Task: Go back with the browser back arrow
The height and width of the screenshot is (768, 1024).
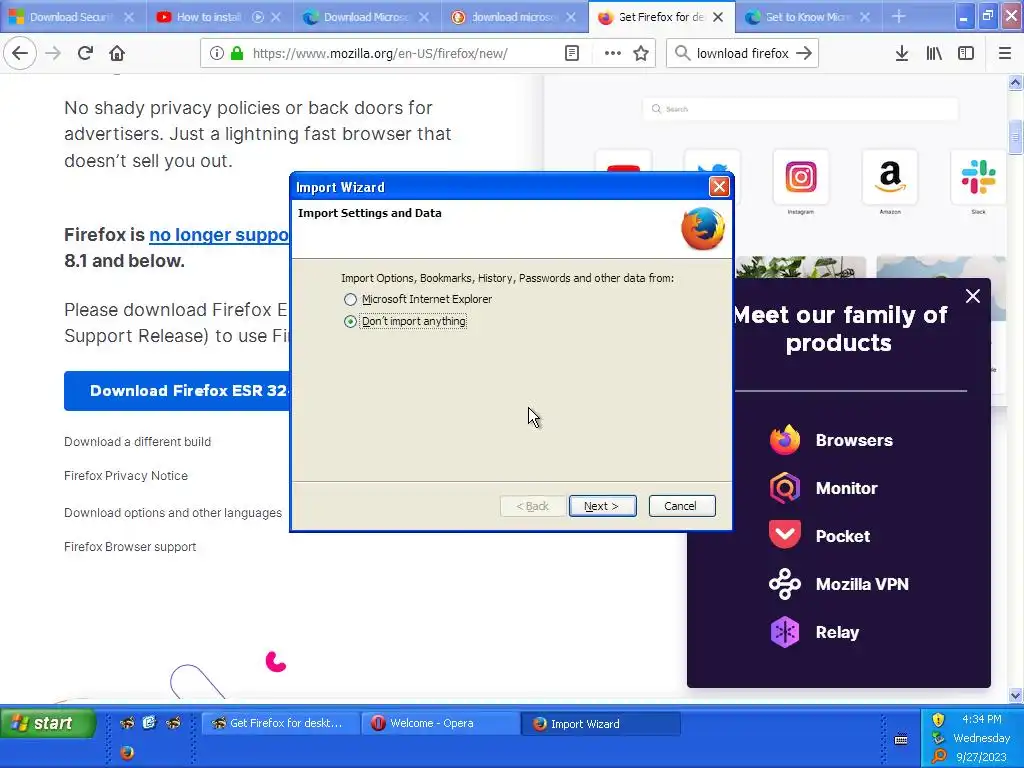Action: (20, 53)
